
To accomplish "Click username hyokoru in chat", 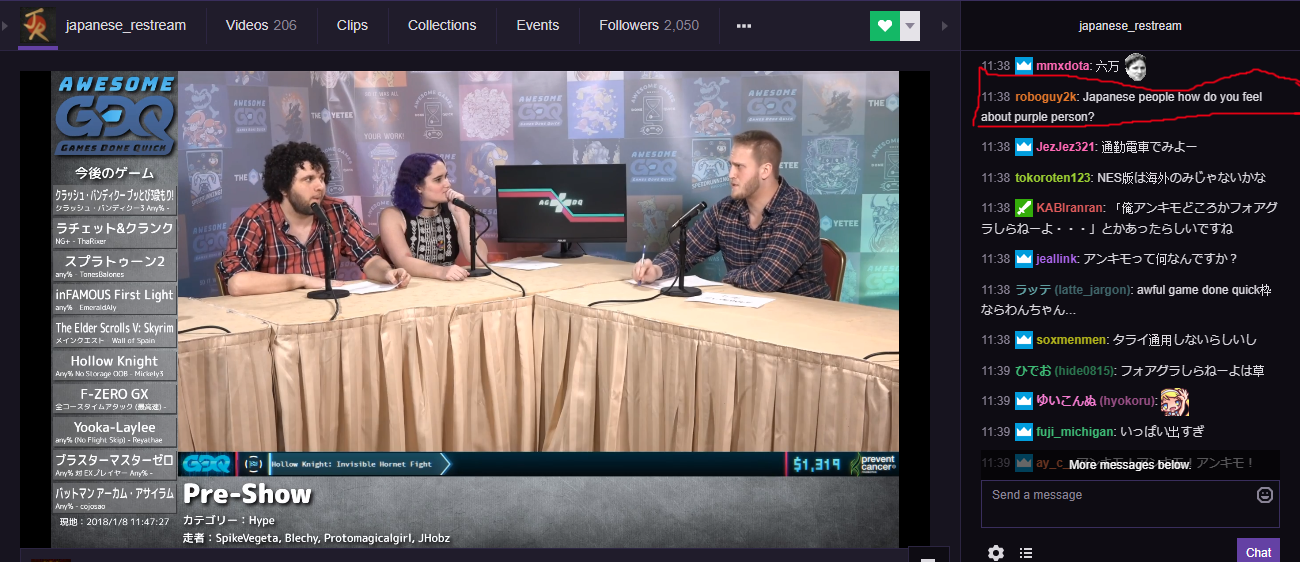I will point(1127,401).
